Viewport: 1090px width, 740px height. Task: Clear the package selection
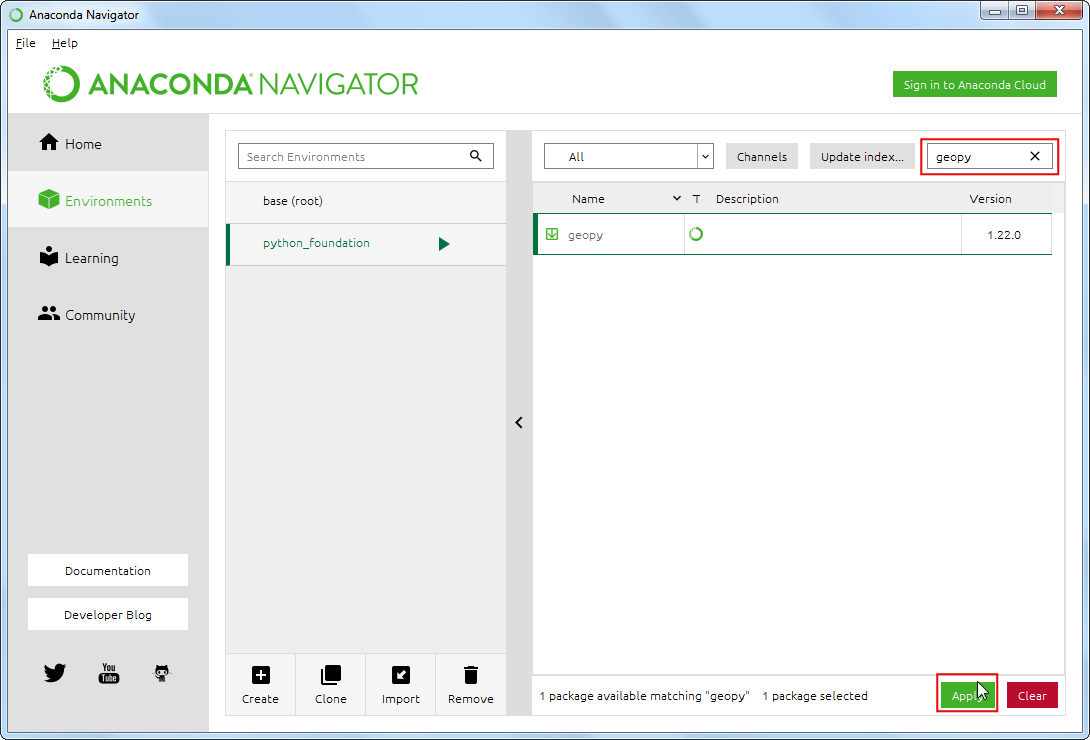pyautogui.click(x=1032, y=695)
